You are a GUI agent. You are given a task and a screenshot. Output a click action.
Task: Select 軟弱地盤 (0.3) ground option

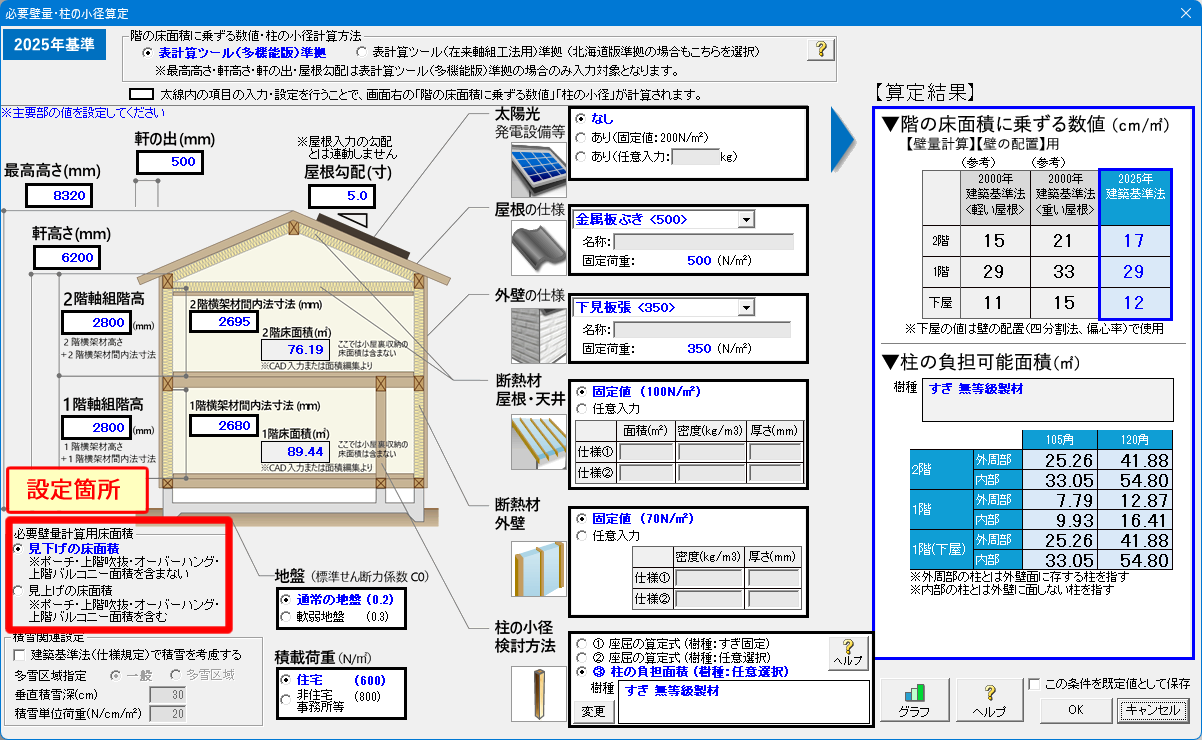(x=287, y=617)
